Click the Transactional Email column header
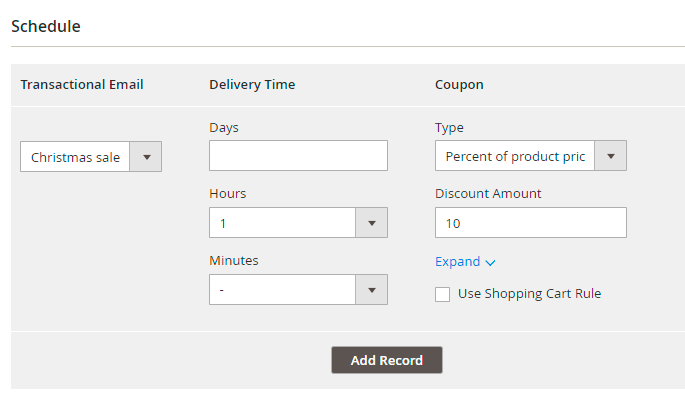Screen dimensions: 685x401 [82, 84]
